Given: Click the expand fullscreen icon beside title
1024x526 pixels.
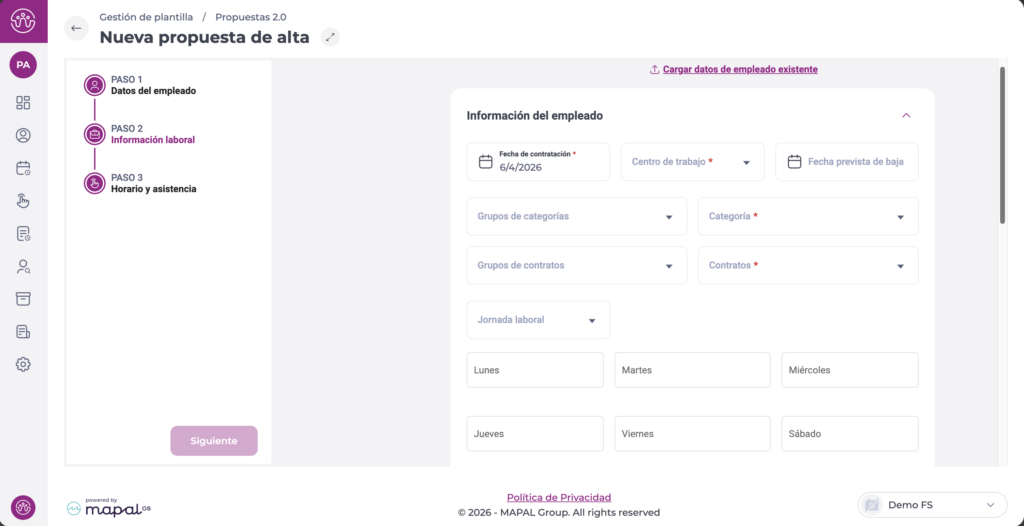Looking at the screenshot, I should pos(330,38).
